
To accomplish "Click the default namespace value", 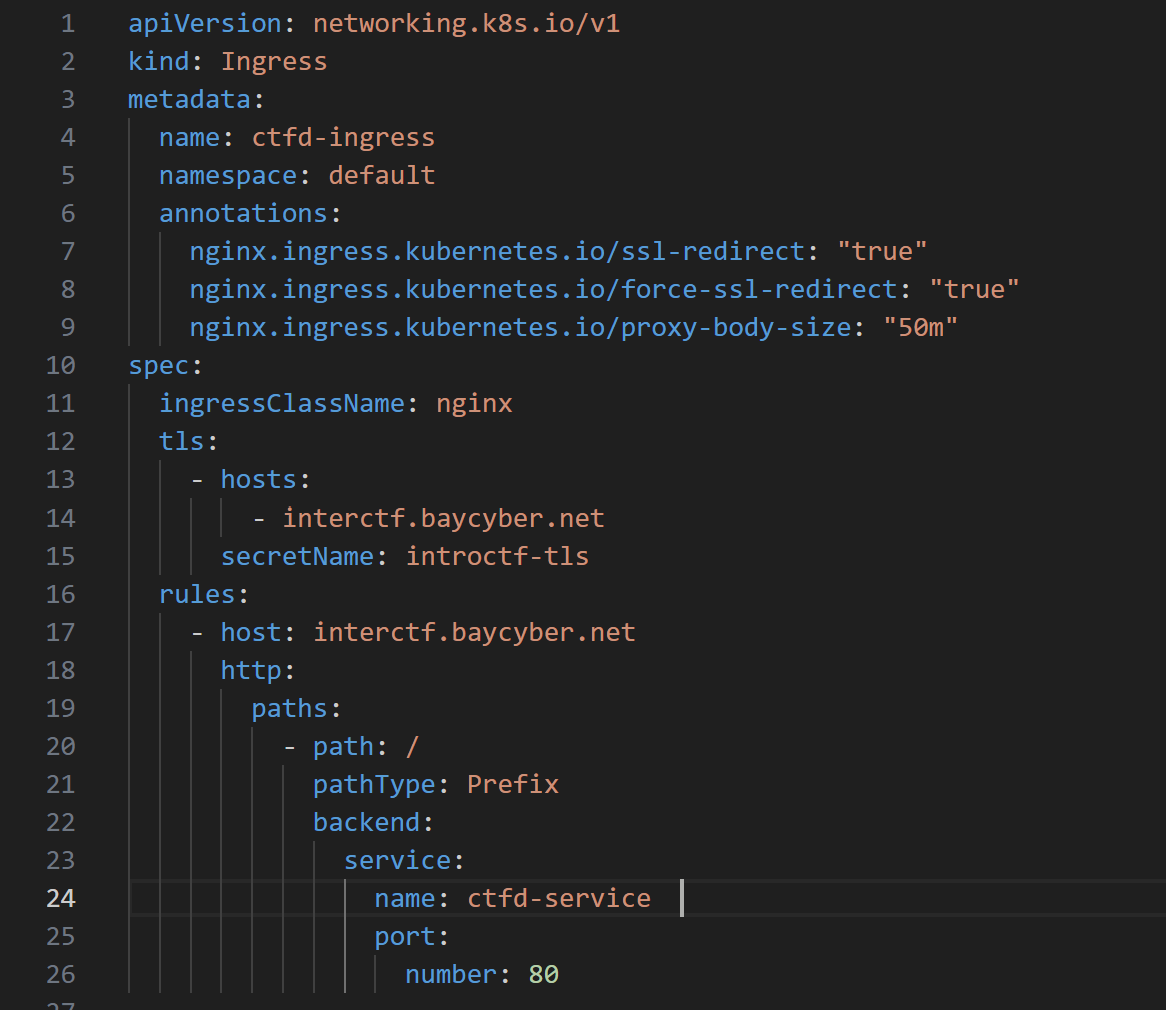I will click(381, 176).
